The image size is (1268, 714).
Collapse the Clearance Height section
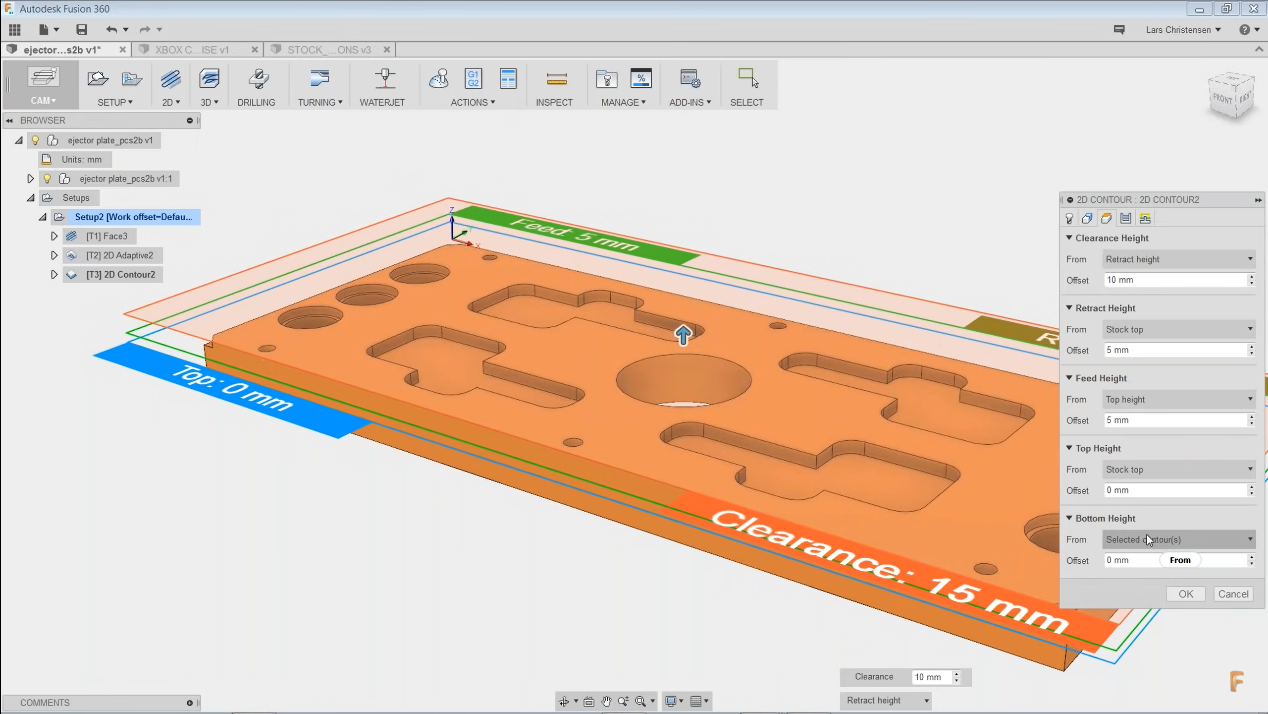coord(1069,238)
